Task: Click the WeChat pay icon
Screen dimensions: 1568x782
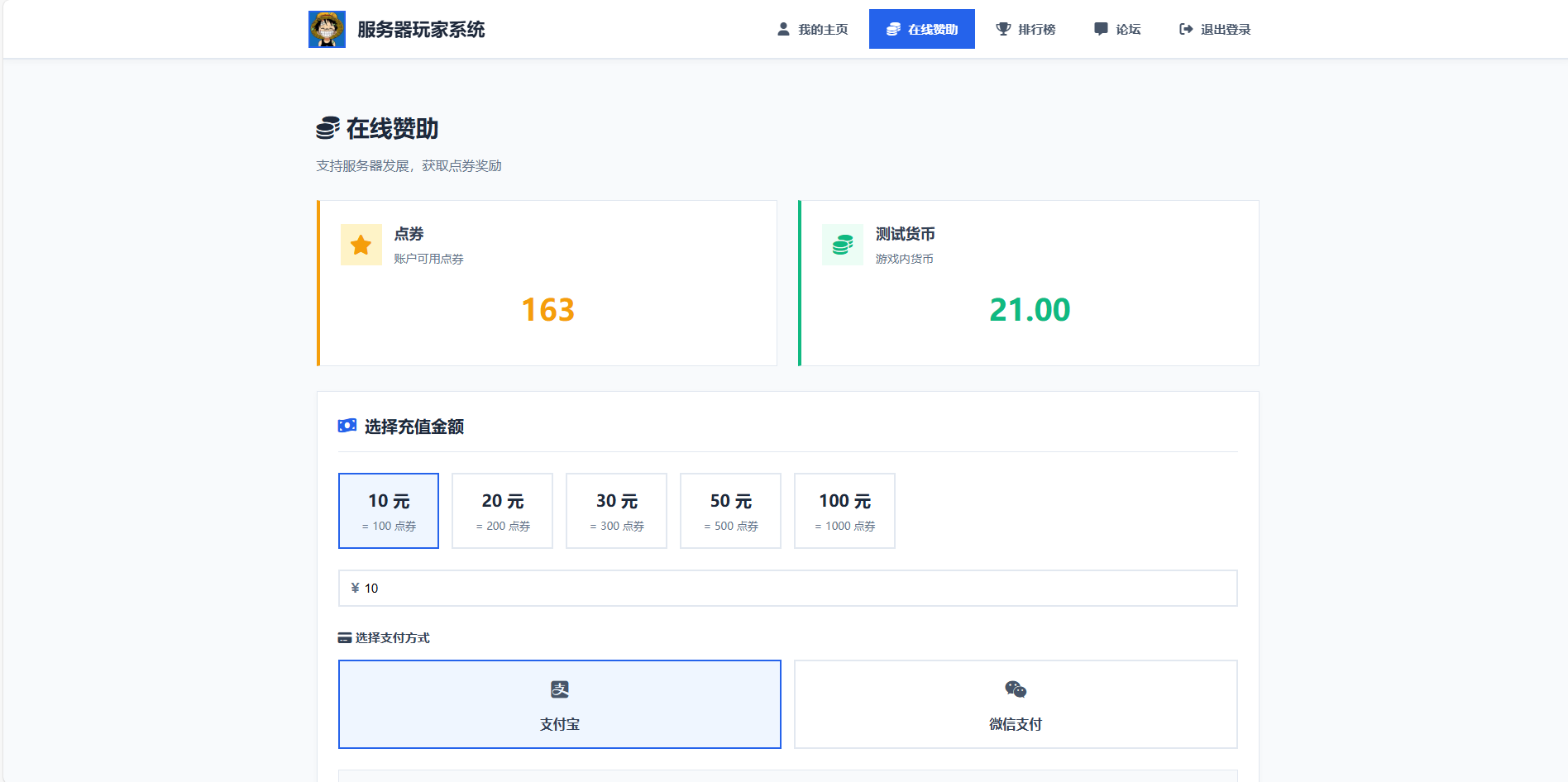Action: [1015, 689]
